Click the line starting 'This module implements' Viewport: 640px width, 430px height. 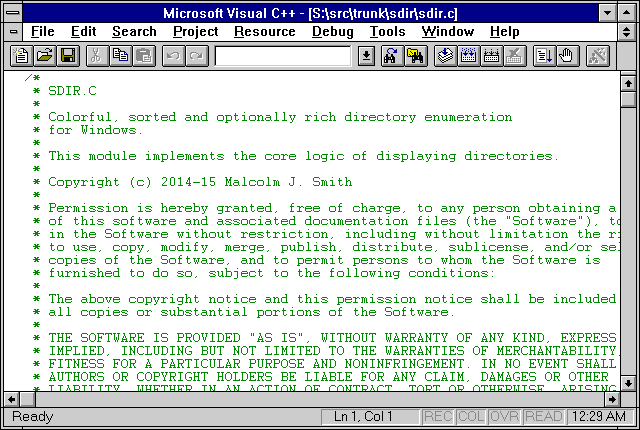(295, 156)
